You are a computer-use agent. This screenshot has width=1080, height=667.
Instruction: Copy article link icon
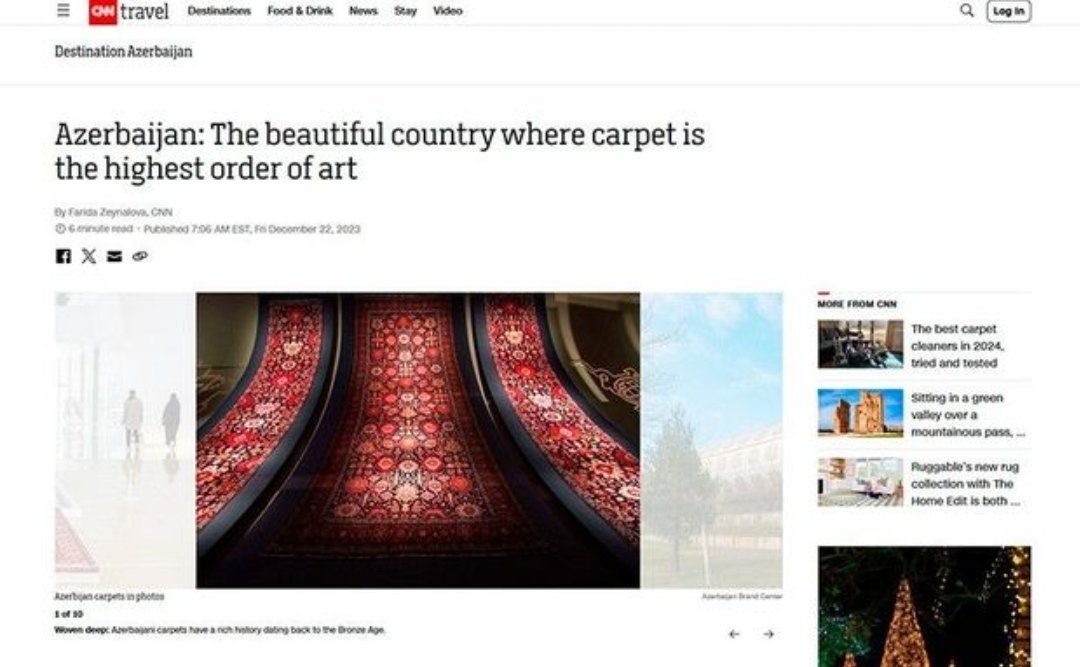click(x=140, y=256)
